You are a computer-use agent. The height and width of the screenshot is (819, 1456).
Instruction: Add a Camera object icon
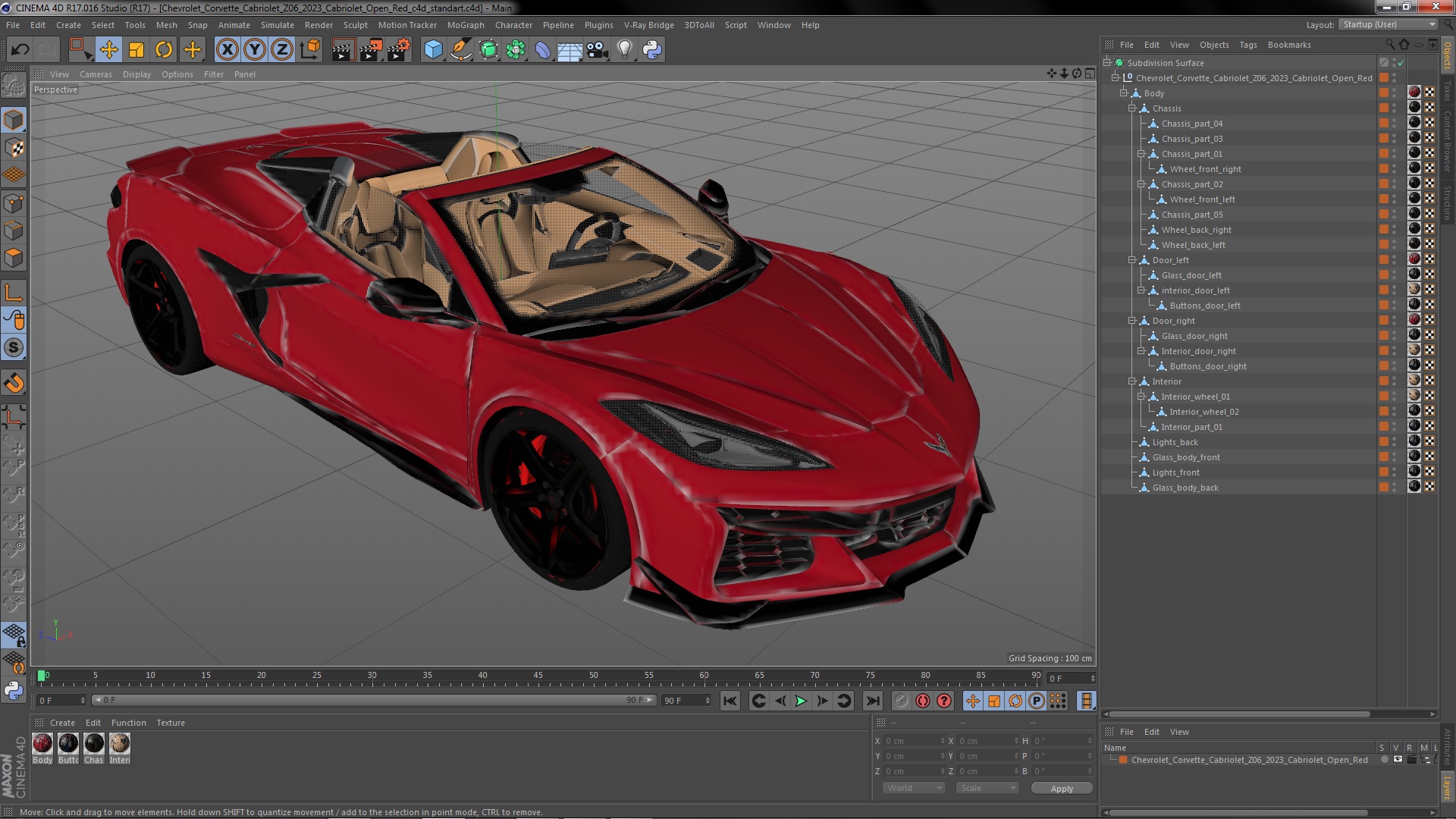pyautogui.click(x=598, y=50)
